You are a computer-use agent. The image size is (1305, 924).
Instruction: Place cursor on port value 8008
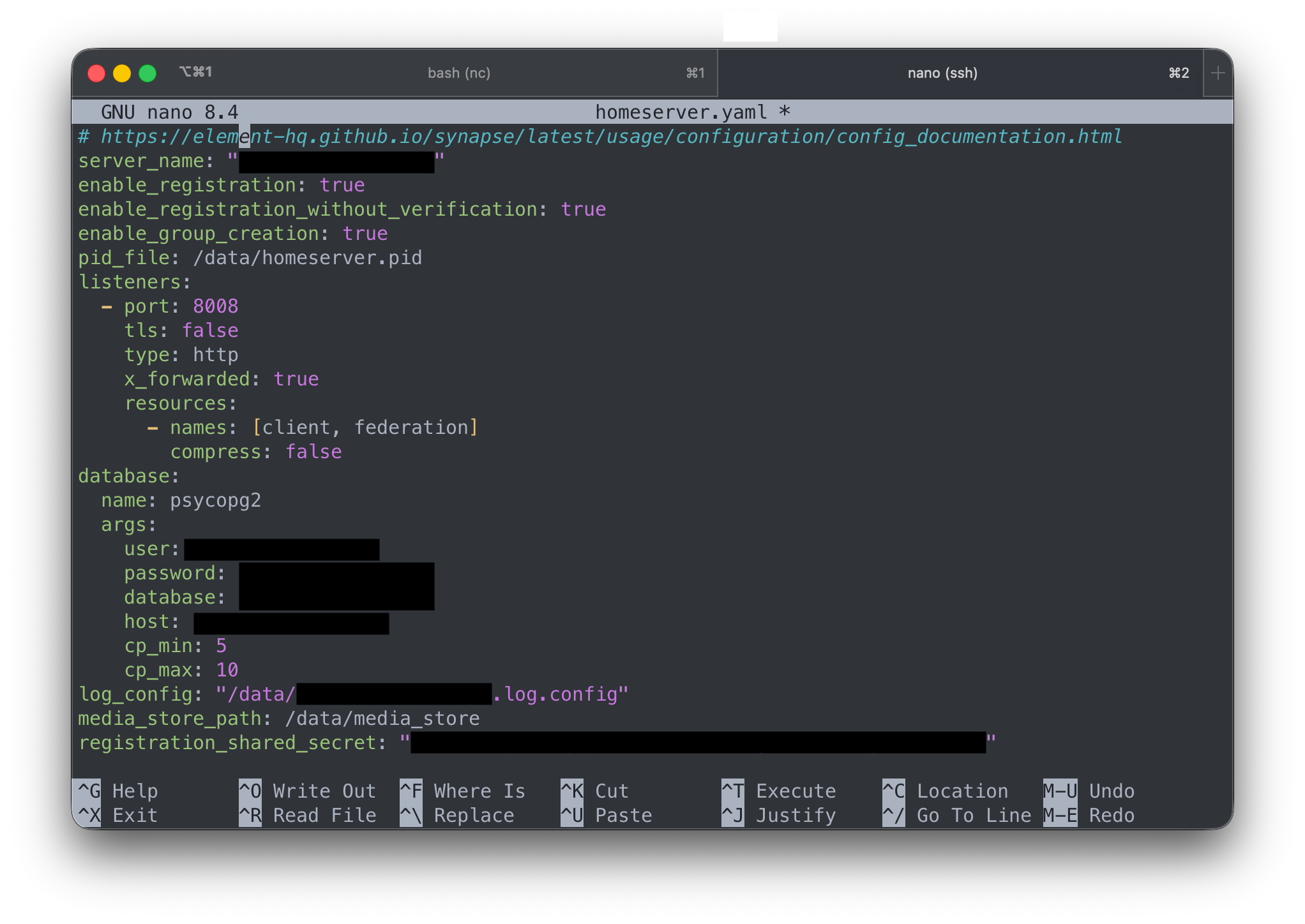[216, 306]
